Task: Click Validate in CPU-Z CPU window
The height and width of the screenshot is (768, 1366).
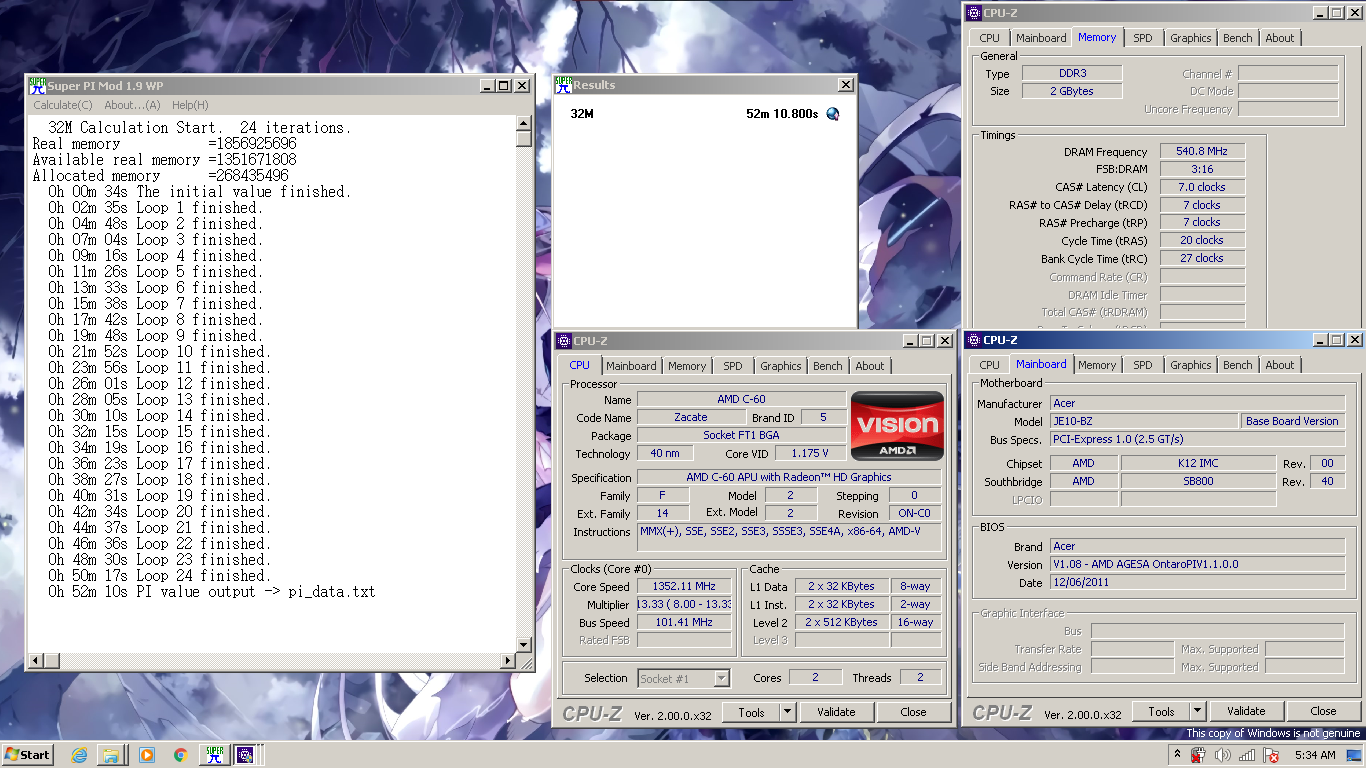Action: (836, 712)
